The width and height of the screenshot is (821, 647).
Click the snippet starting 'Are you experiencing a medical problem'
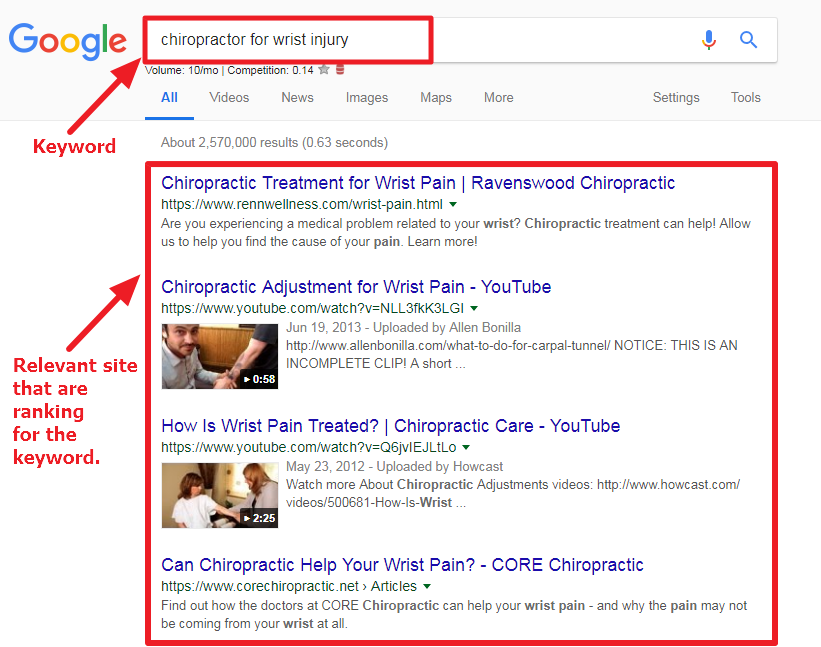pos(456,232)
